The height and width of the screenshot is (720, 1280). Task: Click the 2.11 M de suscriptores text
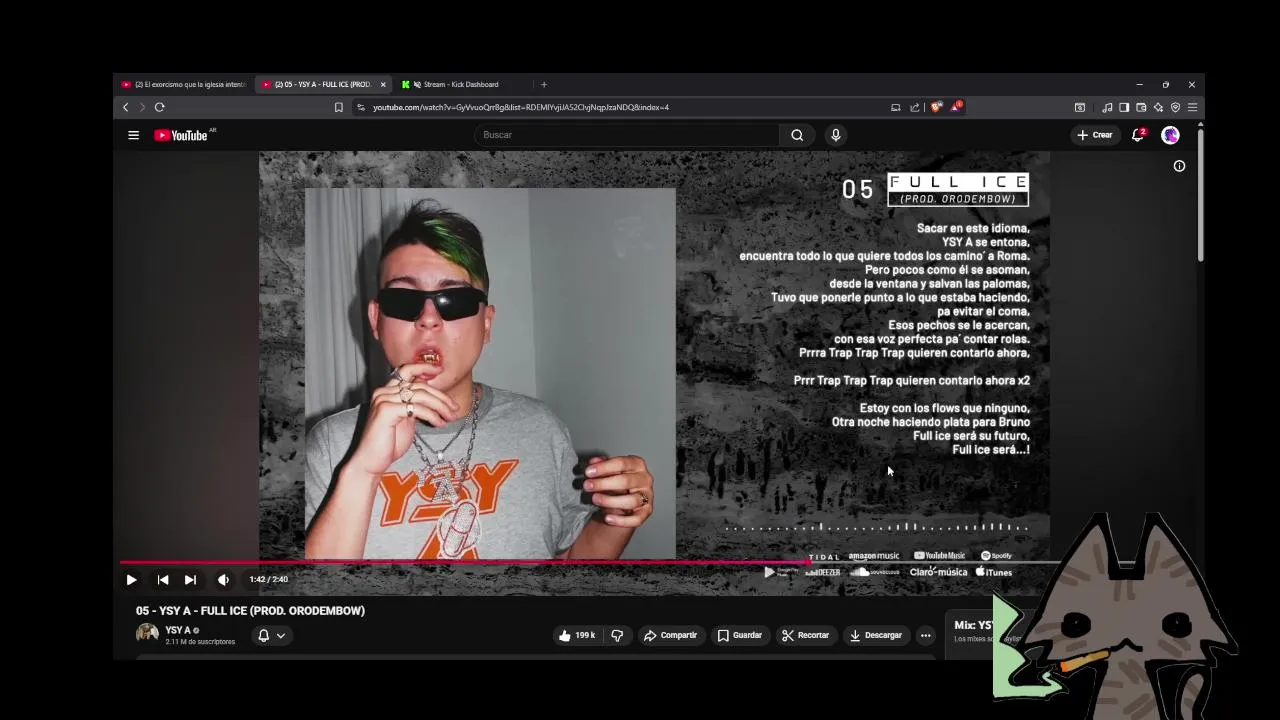[200, 642]
